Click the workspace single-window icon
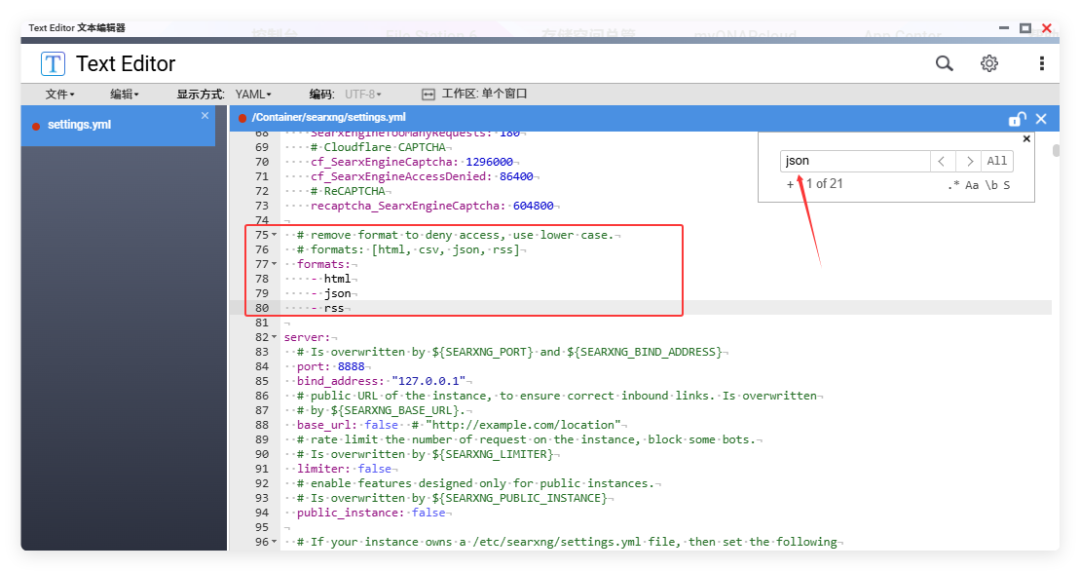The image size is (1080, 571). (429, 94)
